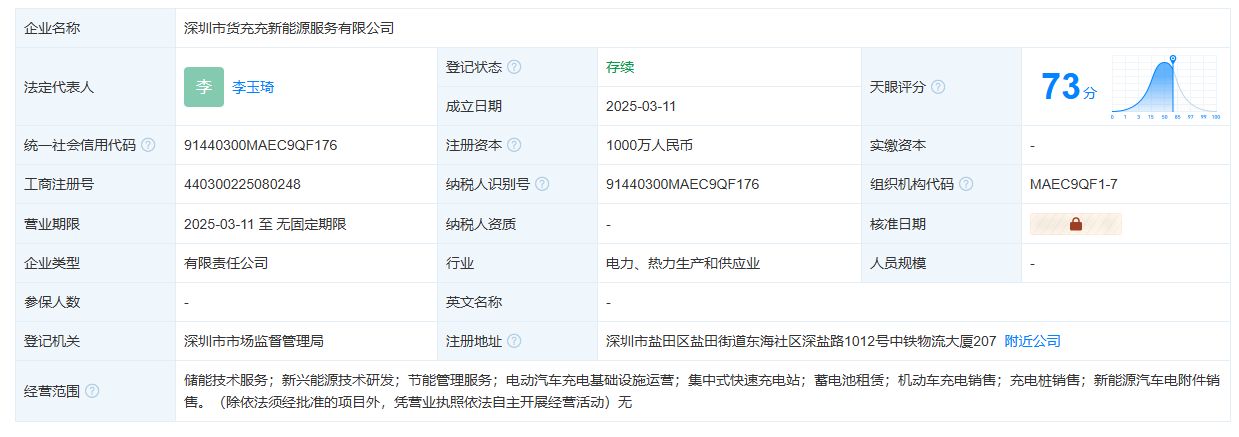Click founding date 2025-03-11 value
1239x437 pixels.
coord(641,106)
